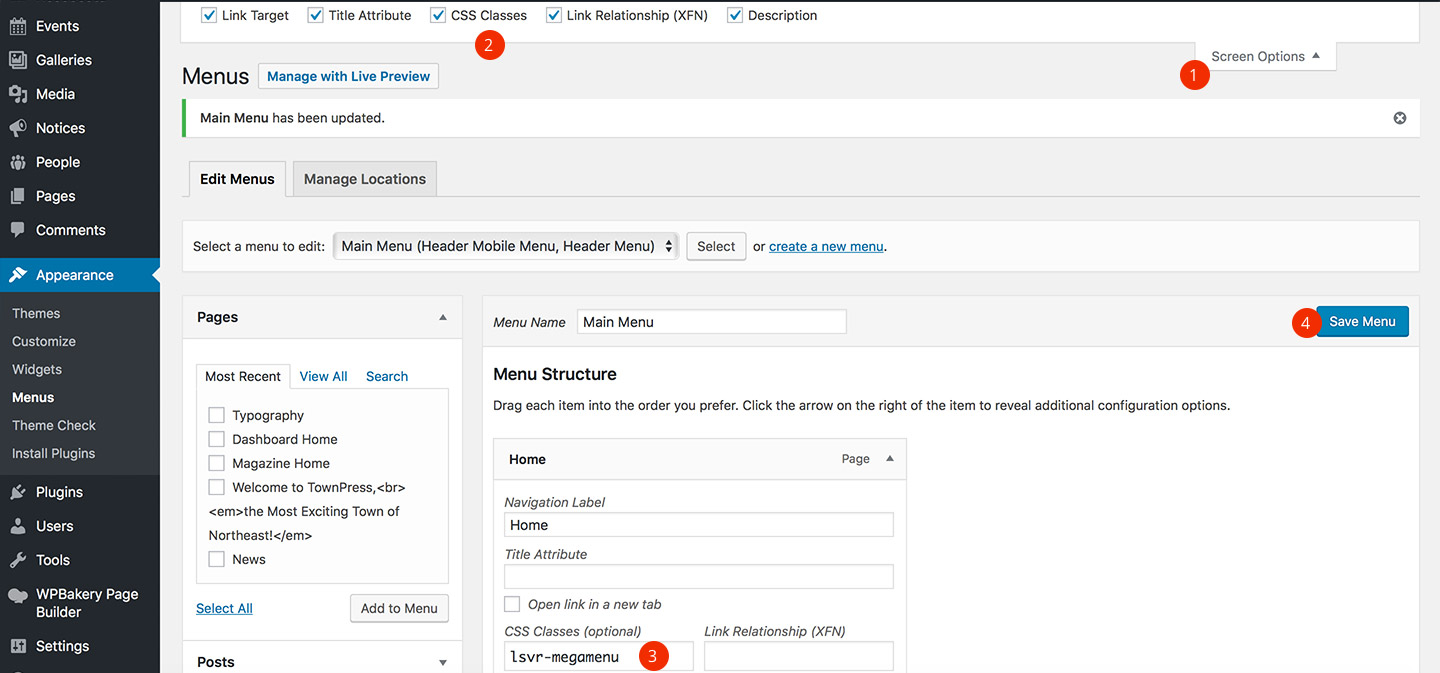Open the View All pages tab

click(323, 376)
